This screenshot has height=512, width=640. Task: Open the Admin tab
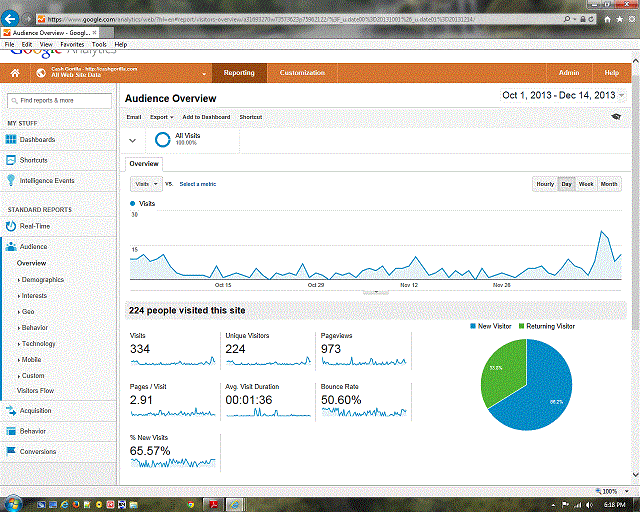tap(569, 73)
